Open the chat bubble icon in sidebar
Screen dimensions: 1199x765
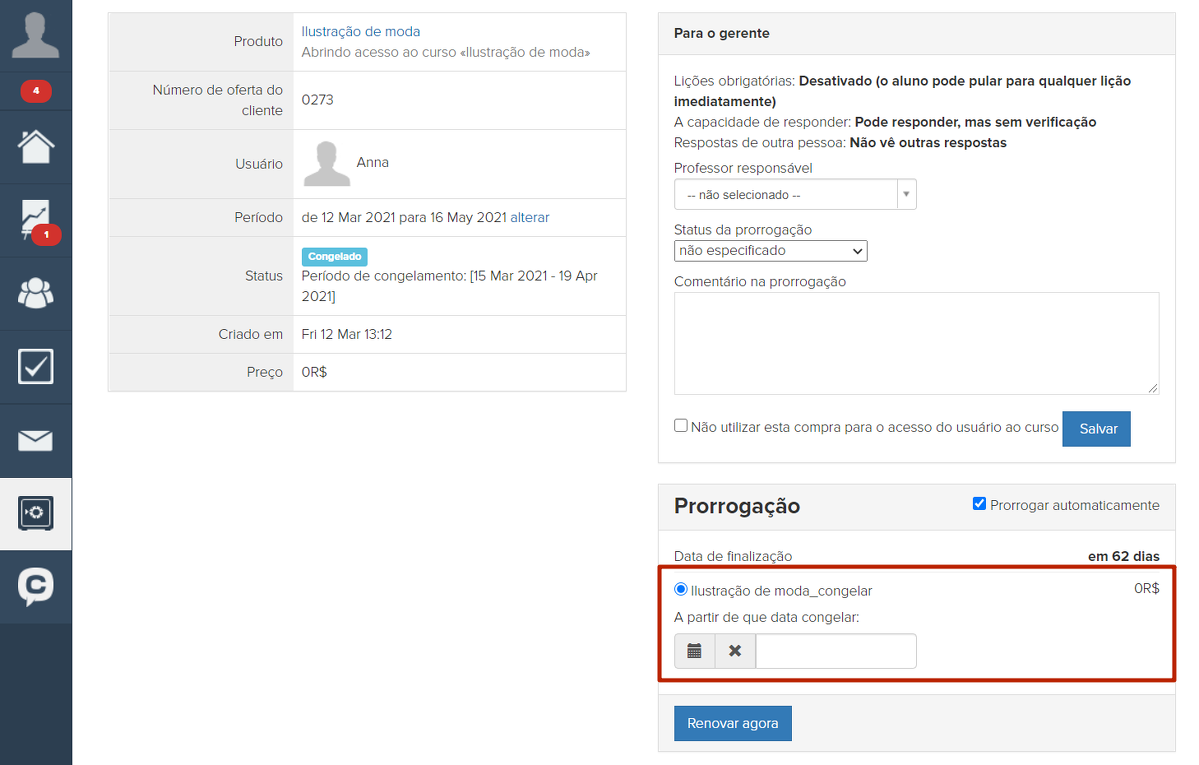click(35, 587)
